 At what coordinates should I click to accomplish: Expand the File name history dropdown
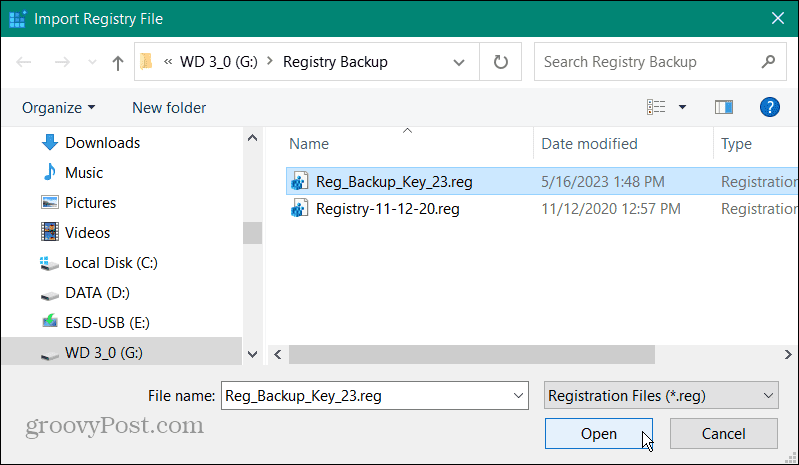pos(518,396)
